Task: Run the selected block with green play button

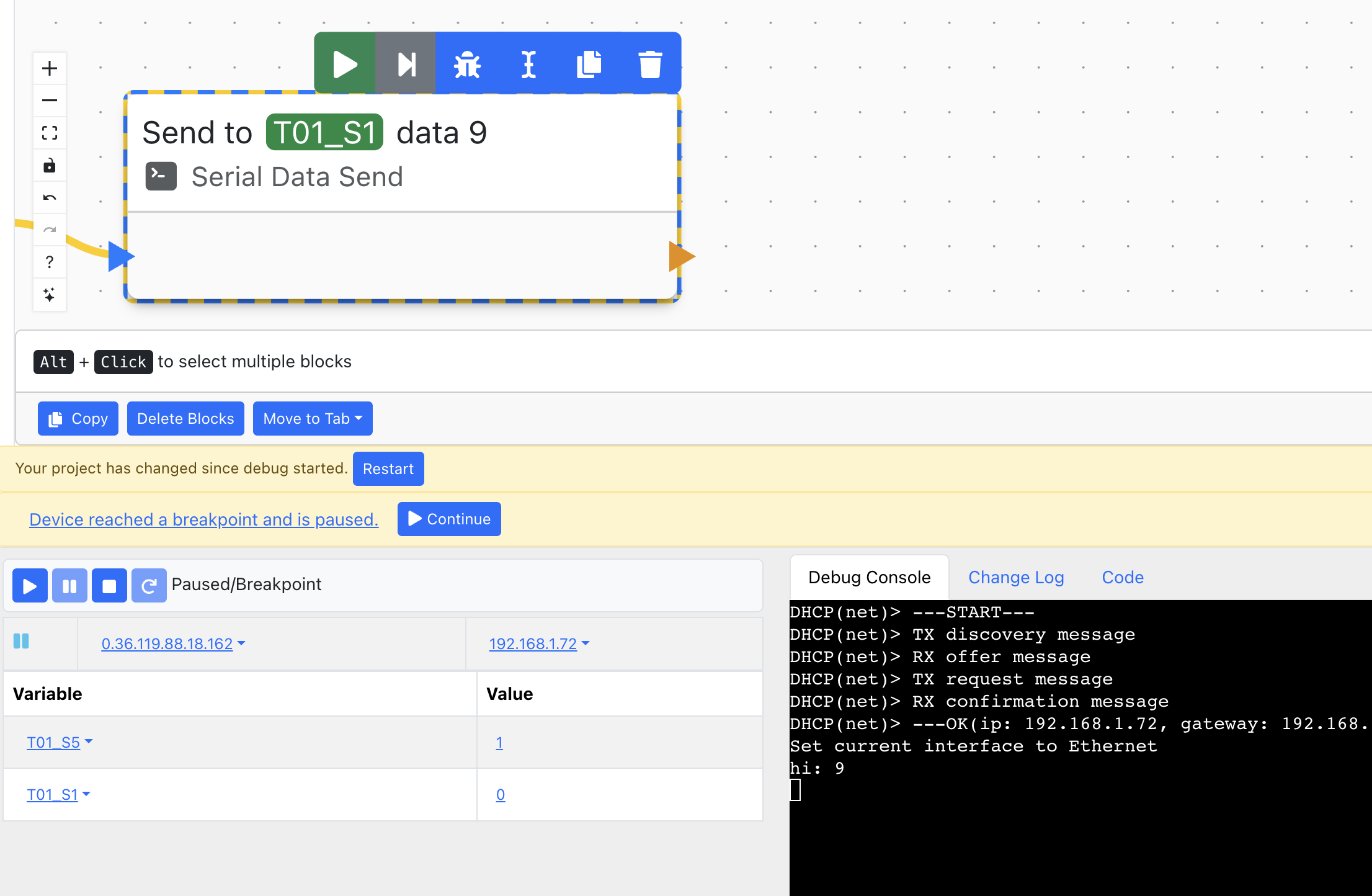Action: [x=344, y=63]
